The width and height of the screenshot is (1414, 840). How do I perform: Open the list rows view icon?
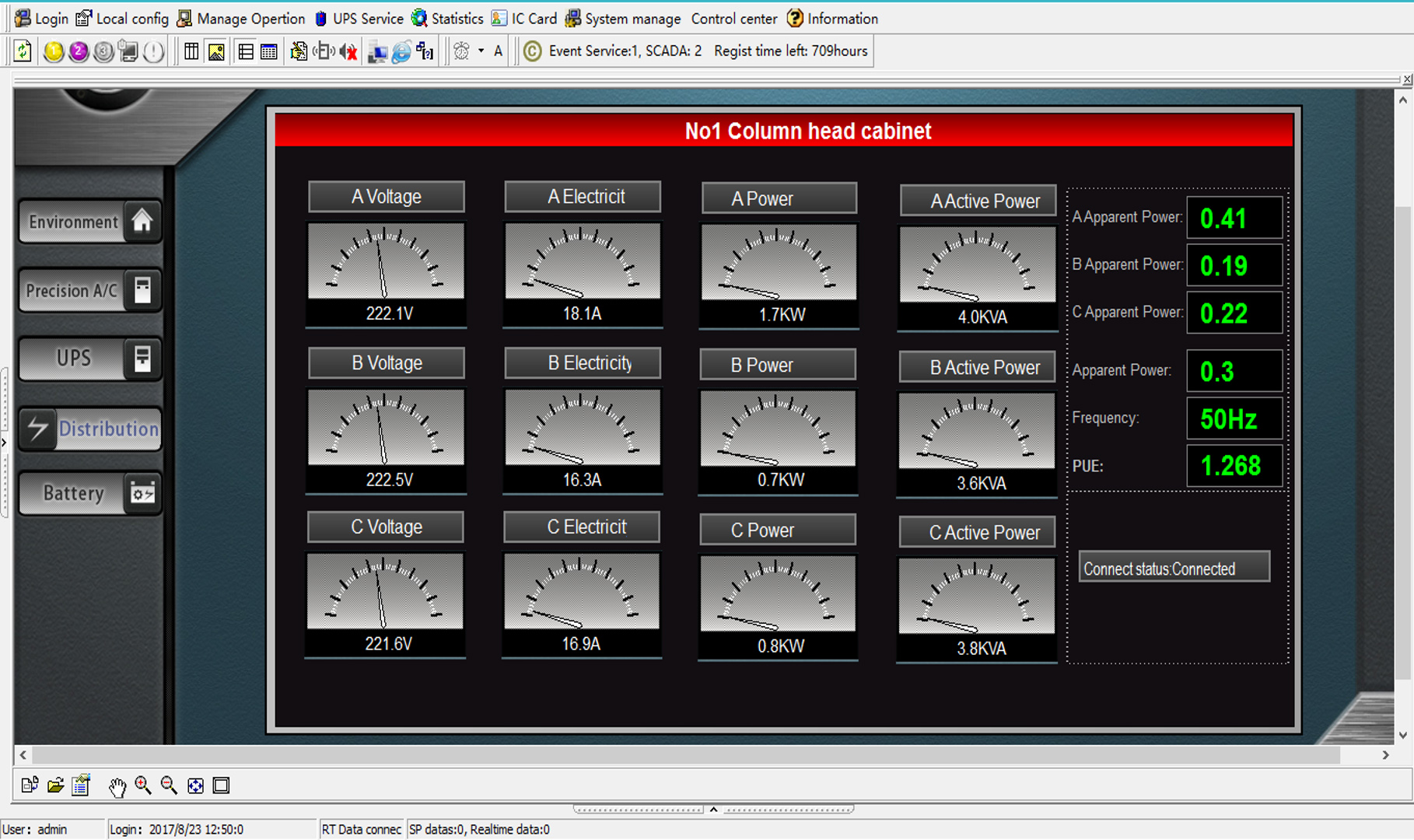click(x=245, y=51)
